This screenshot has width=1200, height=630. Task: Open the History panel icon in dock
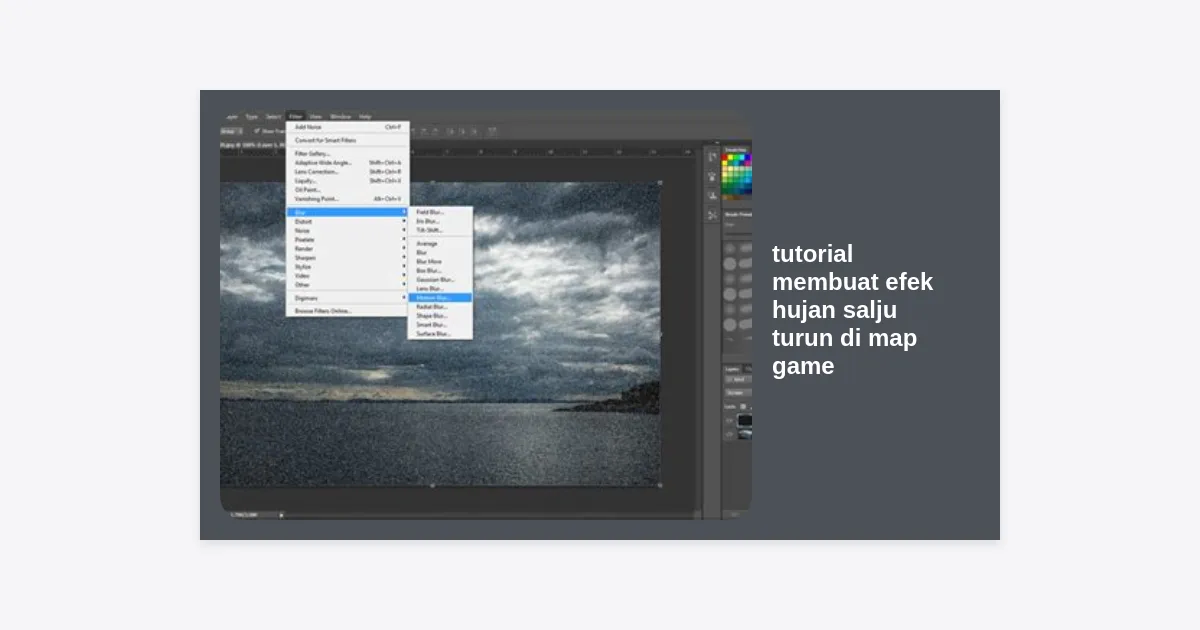712,157
